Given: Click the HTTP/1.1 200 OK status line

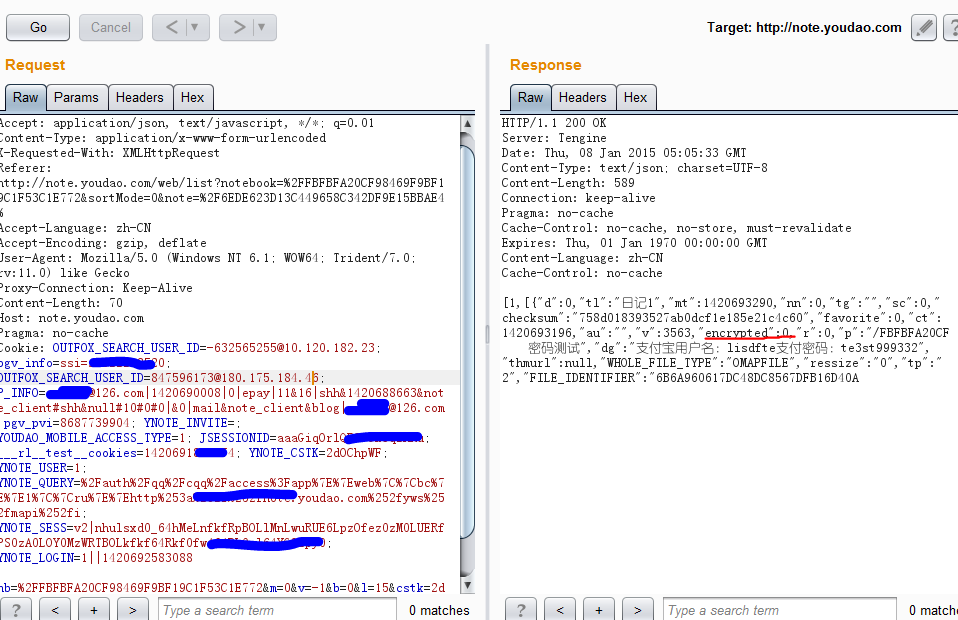Looking at the screenshot, I should tap(554, 123).
